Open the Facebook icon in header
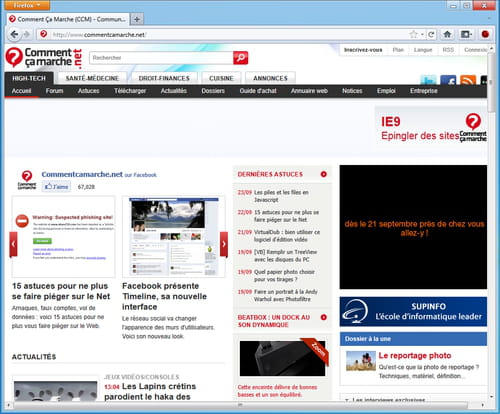500x414 pixels. tap(448, 80)
